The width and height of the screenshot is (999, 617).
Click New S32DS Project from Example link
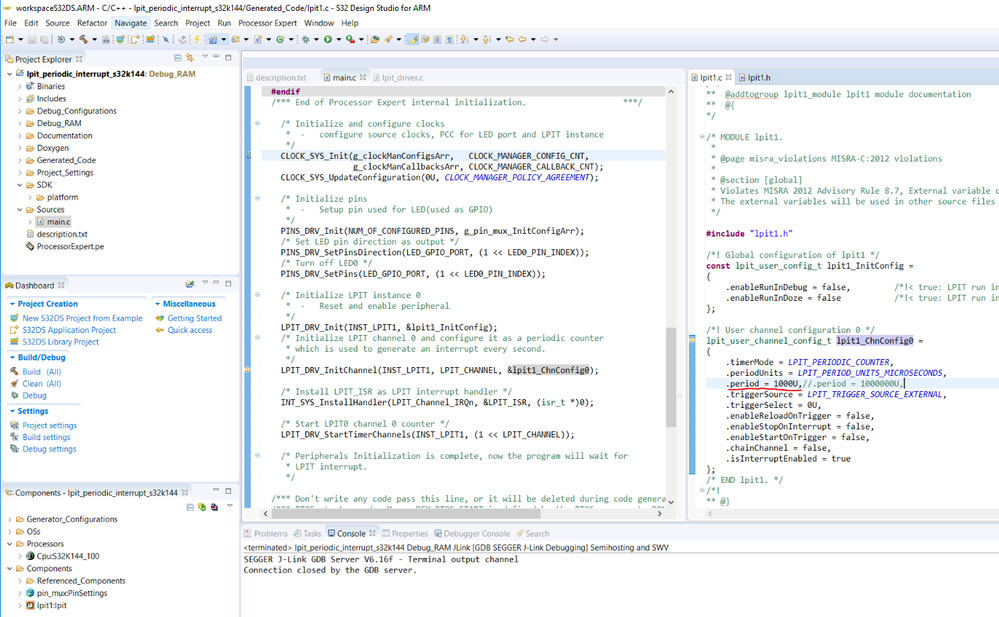(82, 318)
